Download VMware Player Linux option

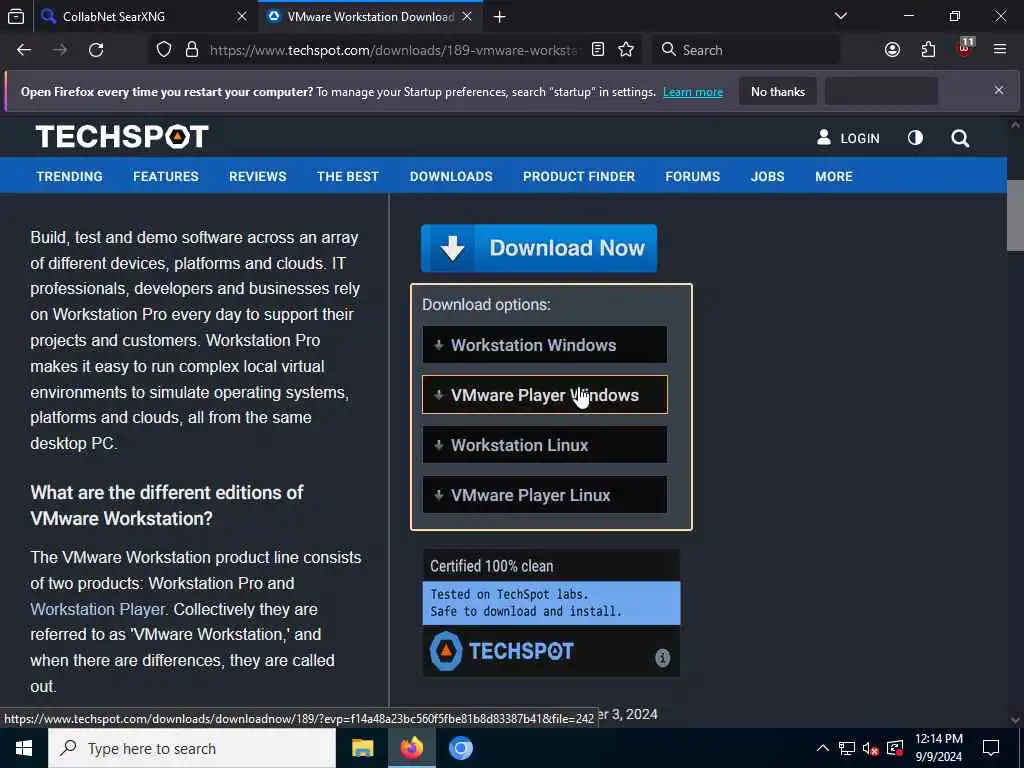click(x=545, y=495)
